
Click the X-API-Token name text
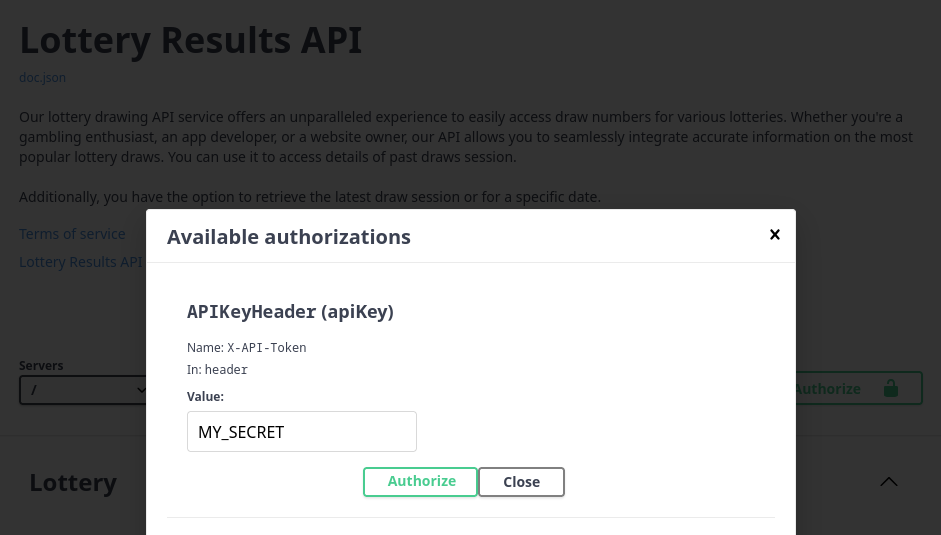(266, 348)
